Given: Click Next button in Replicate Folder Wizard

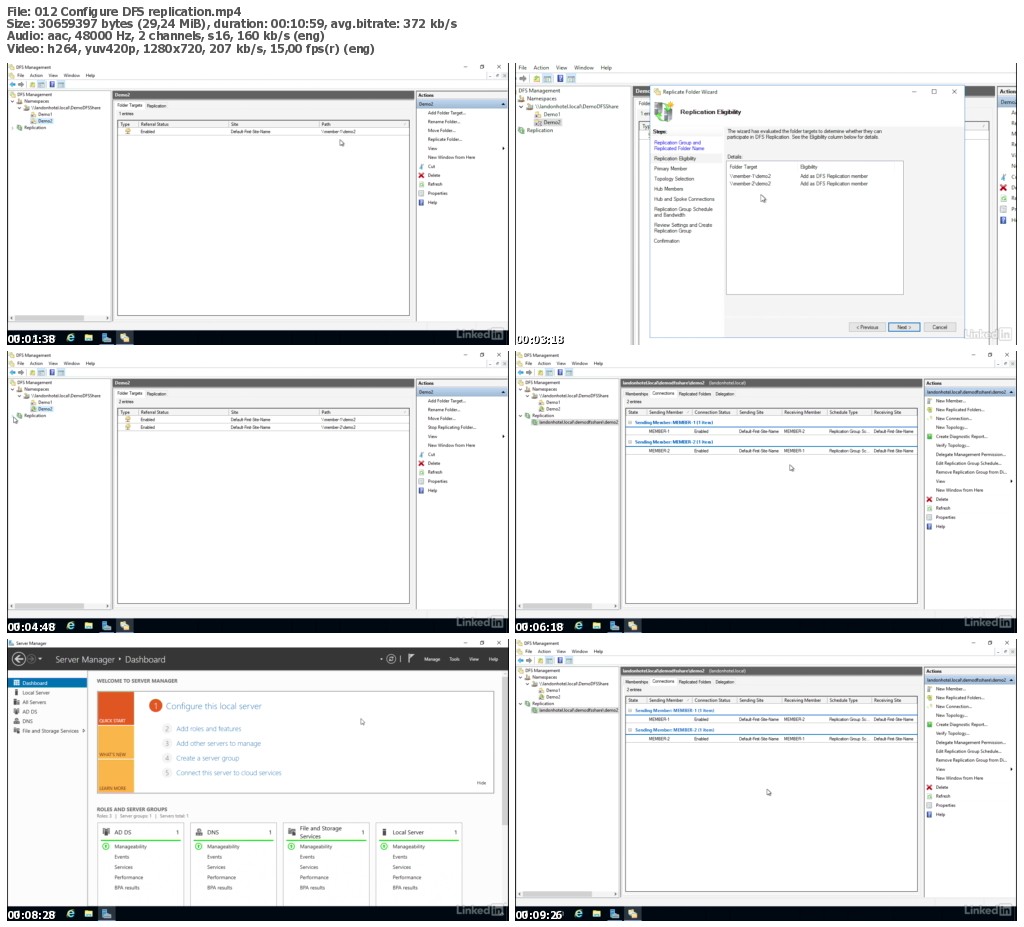Looking at the screenshot, I should coord(904,327).
